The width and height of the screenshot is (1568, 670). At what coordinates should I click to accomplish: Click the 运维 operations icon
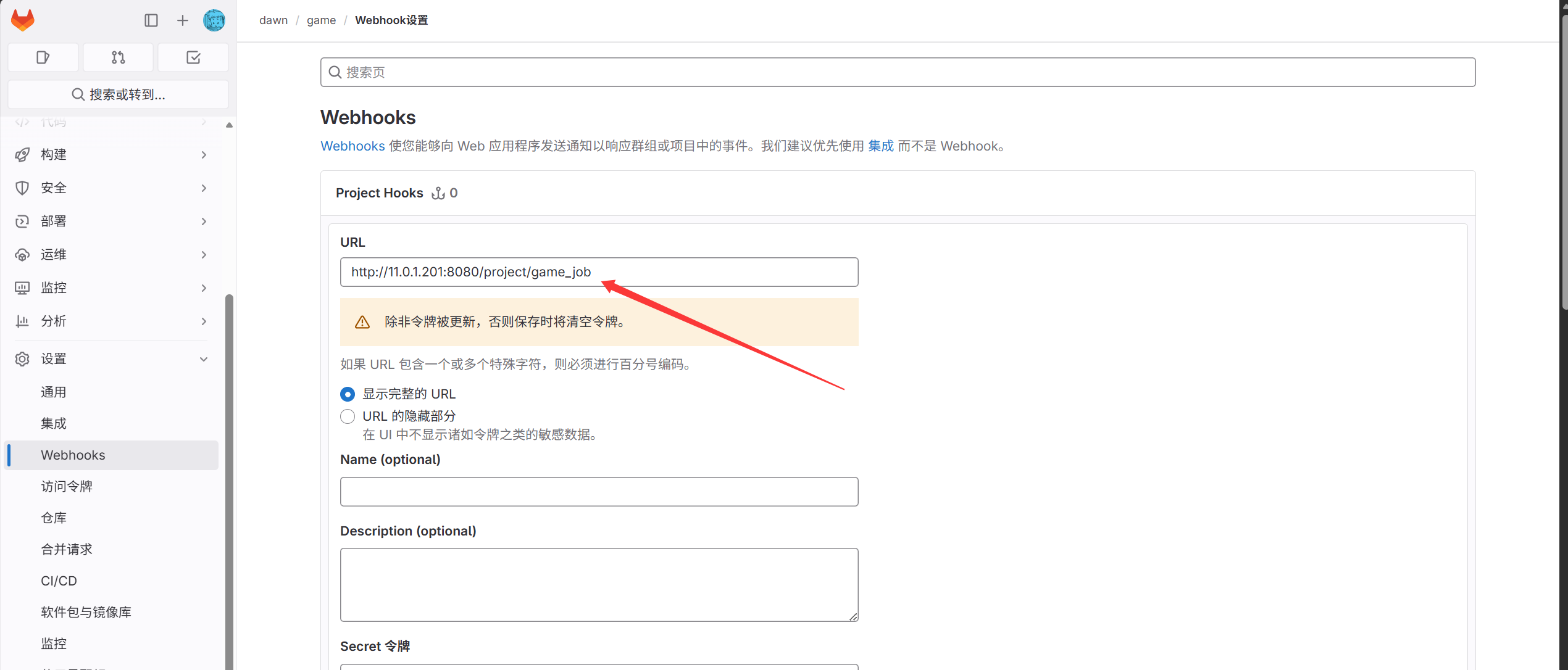(x=22, y=254)
